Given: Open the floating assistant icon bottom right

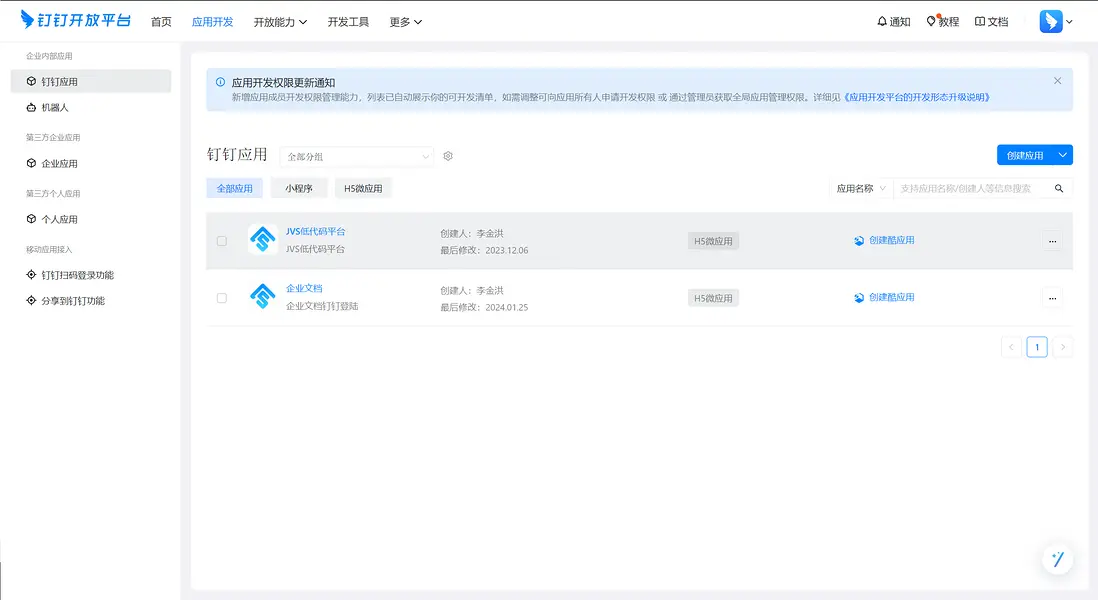Looking at the screenshot, I should point(1057,559).
